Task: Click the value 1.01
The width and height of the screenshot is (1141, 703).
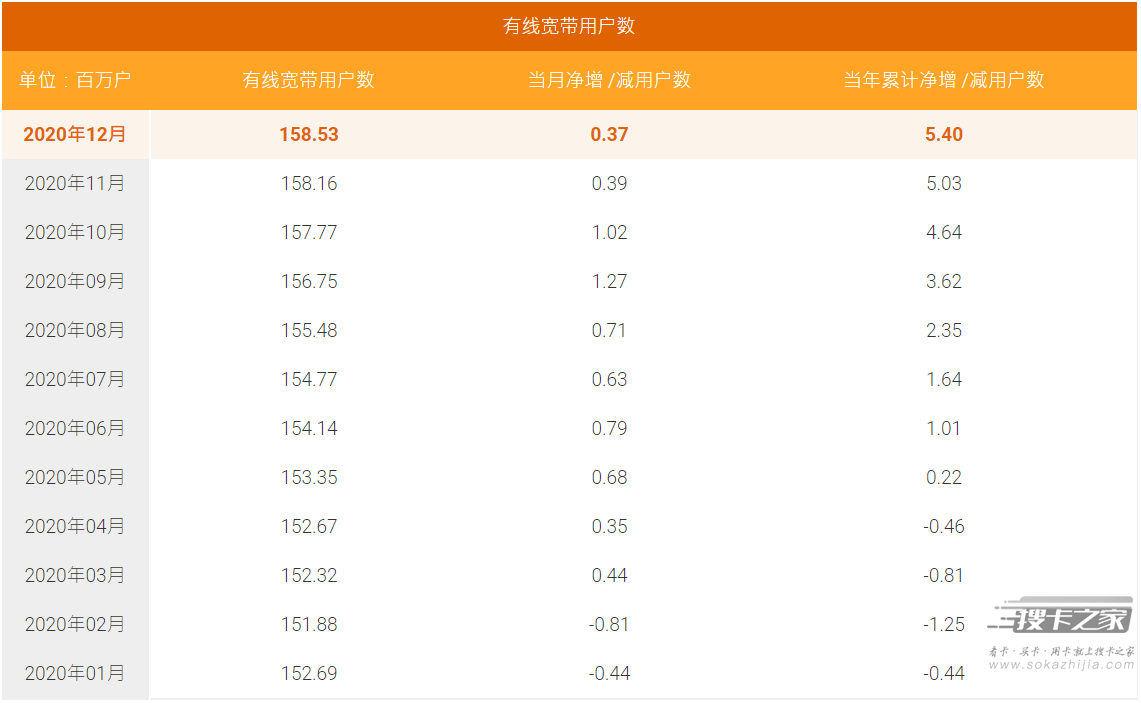Action: click(x=944, y=428)
